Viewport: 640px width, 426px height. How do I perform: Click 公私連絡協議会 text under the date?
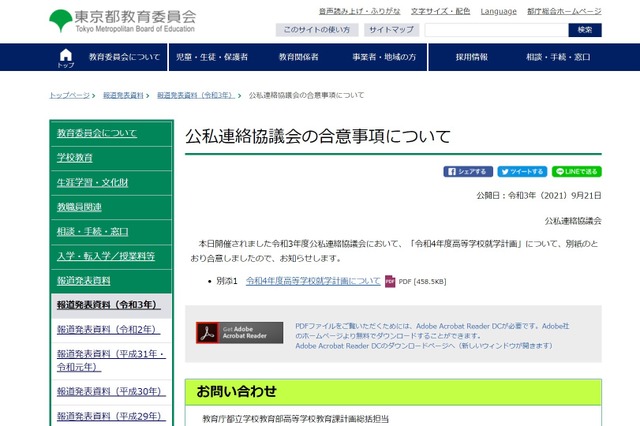click(573, 221)
